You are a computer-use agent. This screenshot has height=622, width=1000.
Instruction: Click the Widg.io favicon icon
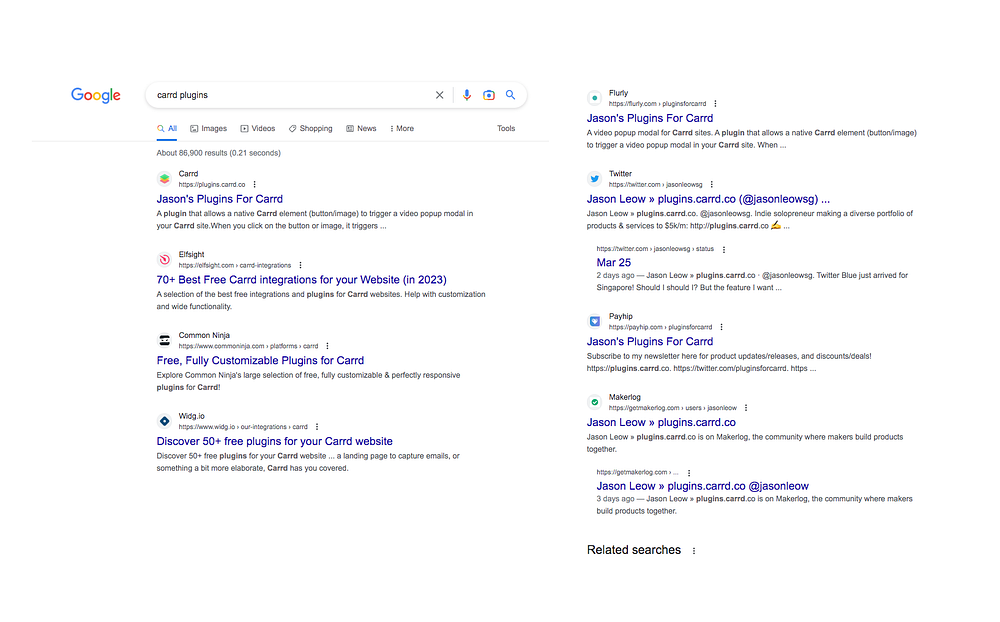pyautogui.click(x=165, y=421)
